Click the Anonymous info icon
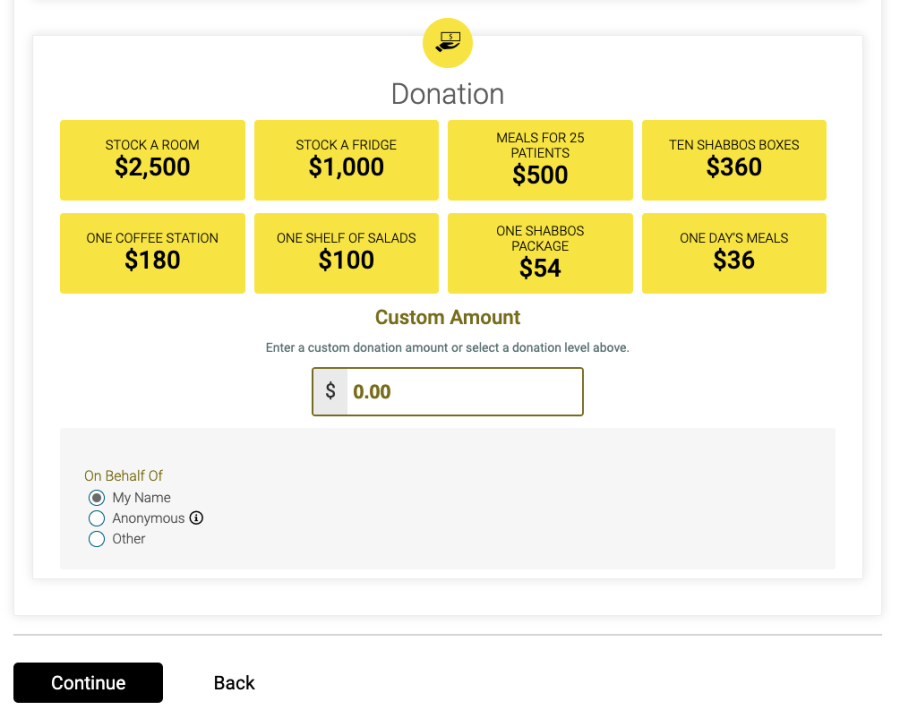Image resolution: width=900 pixels, height=710 pixels. coord(196,518)
